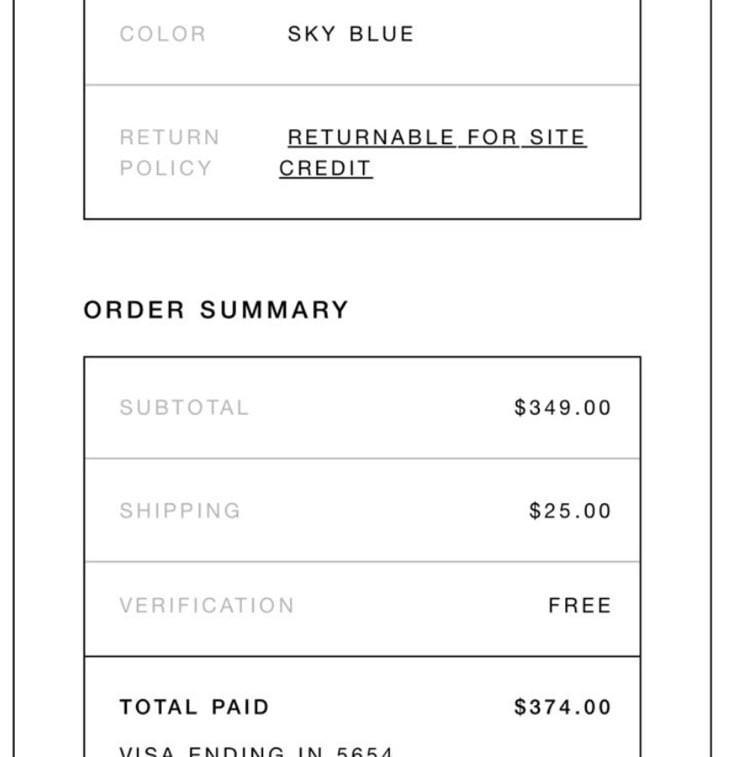Click the underlined word CREDIT

pos(325,168)
